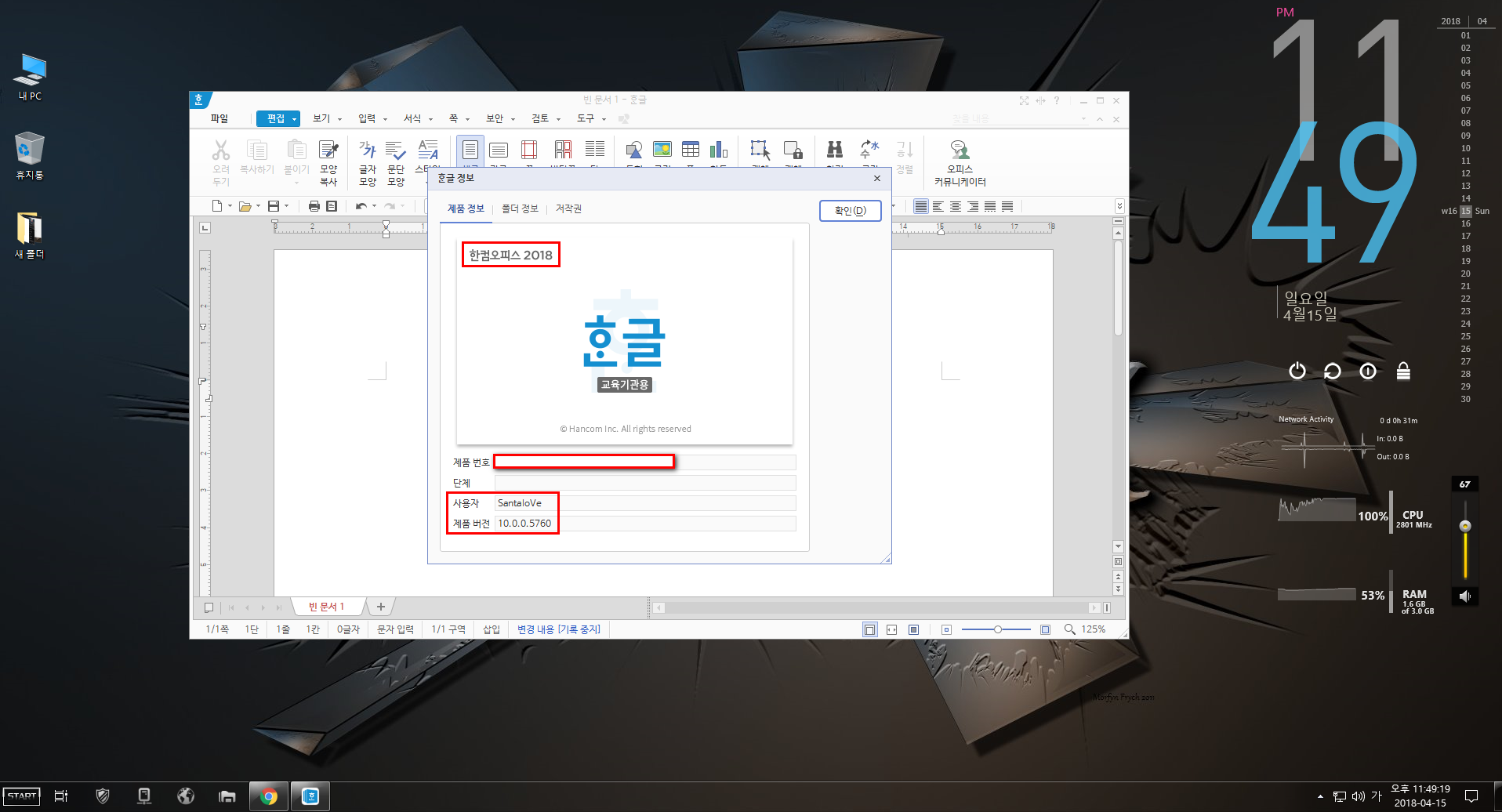The width and height of the screenshot is (1502, 812).
Task: Toggle center alignment button
Action: 956,206
